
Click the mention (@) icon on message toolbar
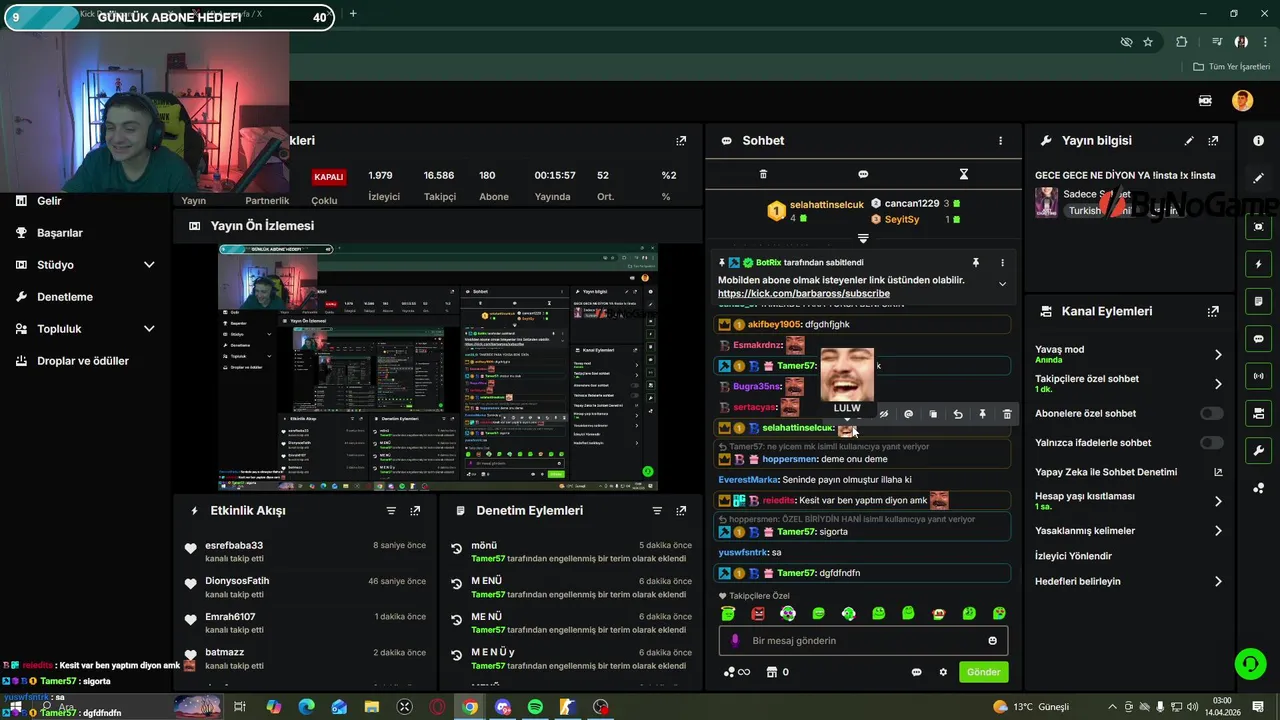[908, 414]
